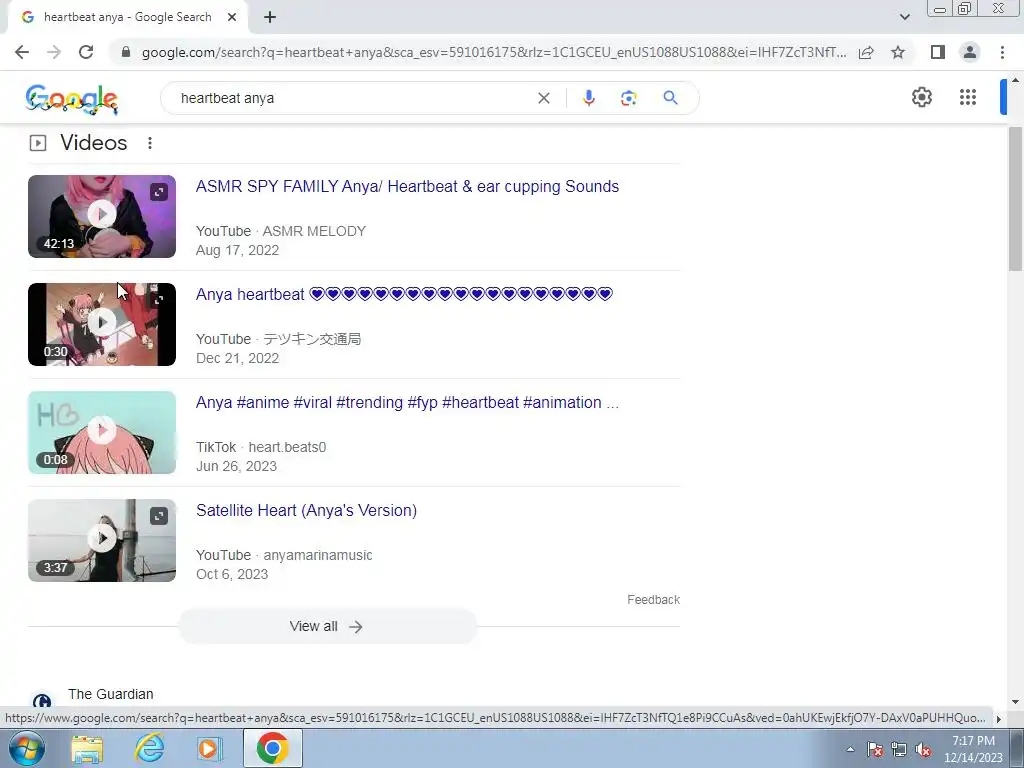Open a new browser tab
The width and height of the screenshot is (1024, 768).
(270, 17)
